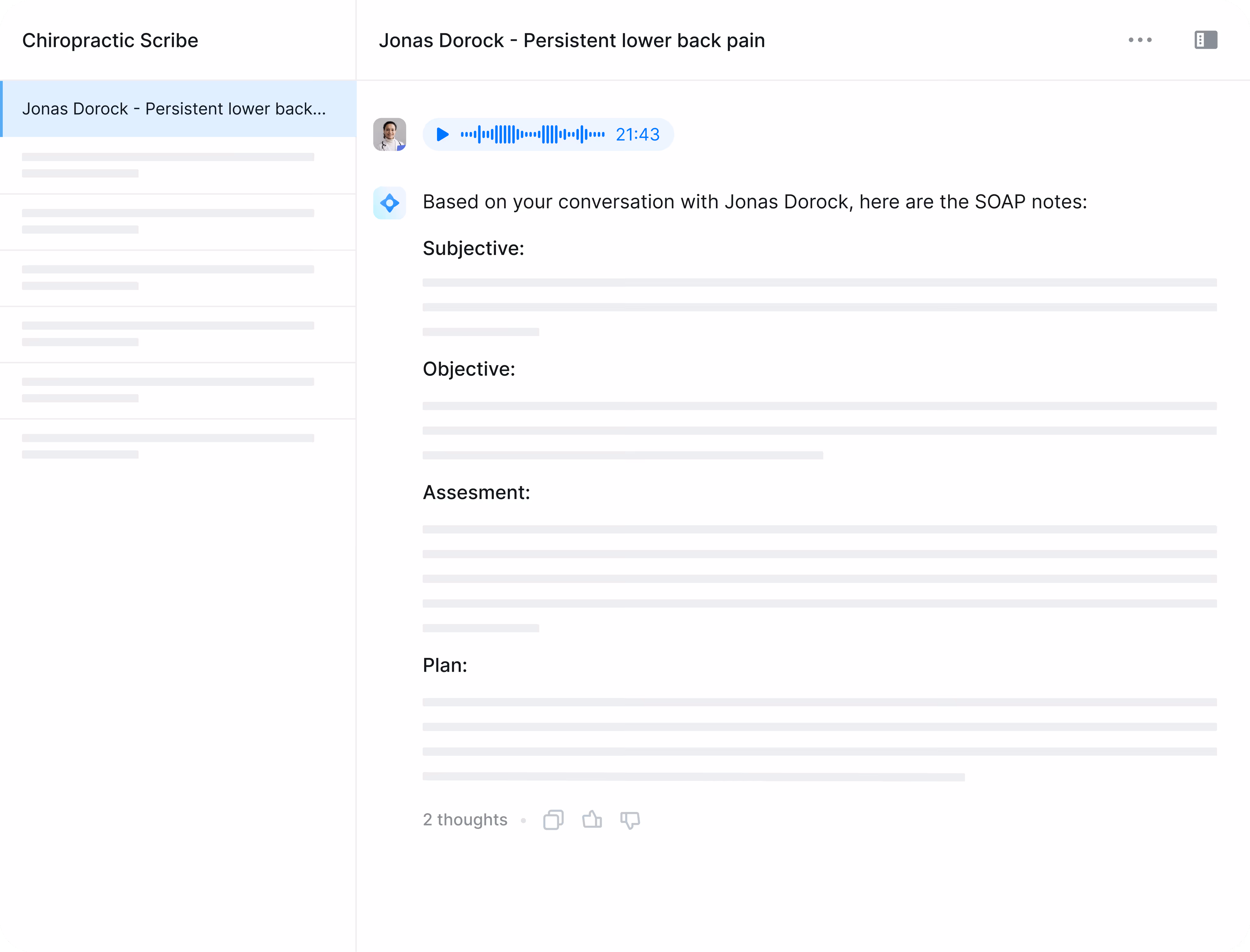The width and height of the screenshot is (1250, 952).
Task: Click the doctor's avatar photo
Action: [x=389, y=134]
